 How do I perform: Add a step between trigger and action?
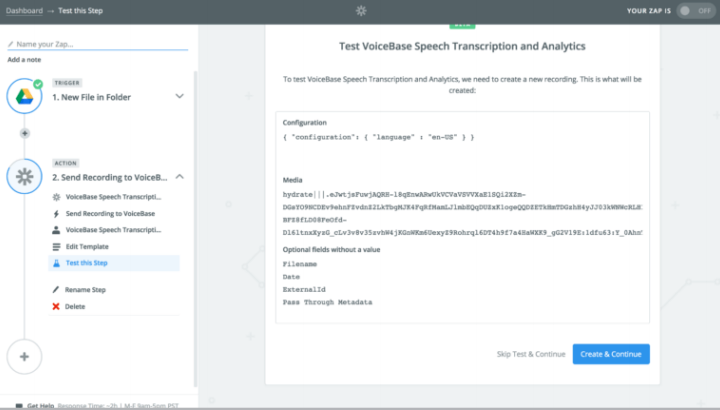[x=25, y=133]
